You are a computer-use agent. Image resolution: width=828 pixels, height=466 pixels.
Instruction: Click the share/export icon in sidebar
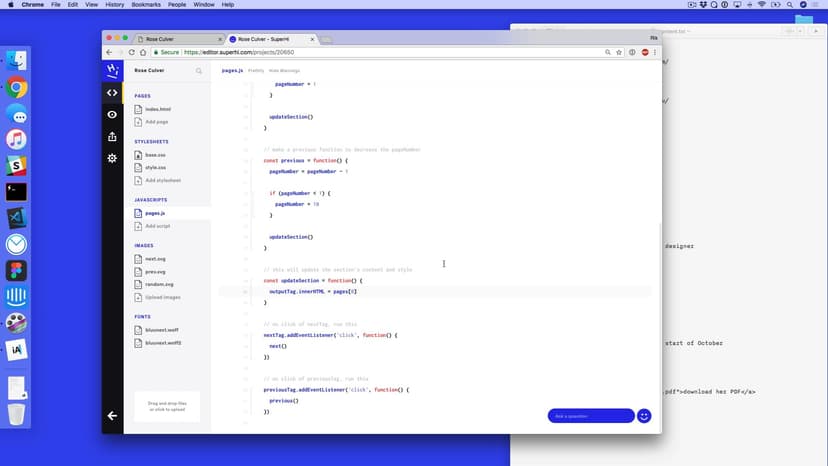(x=112, y=136)
